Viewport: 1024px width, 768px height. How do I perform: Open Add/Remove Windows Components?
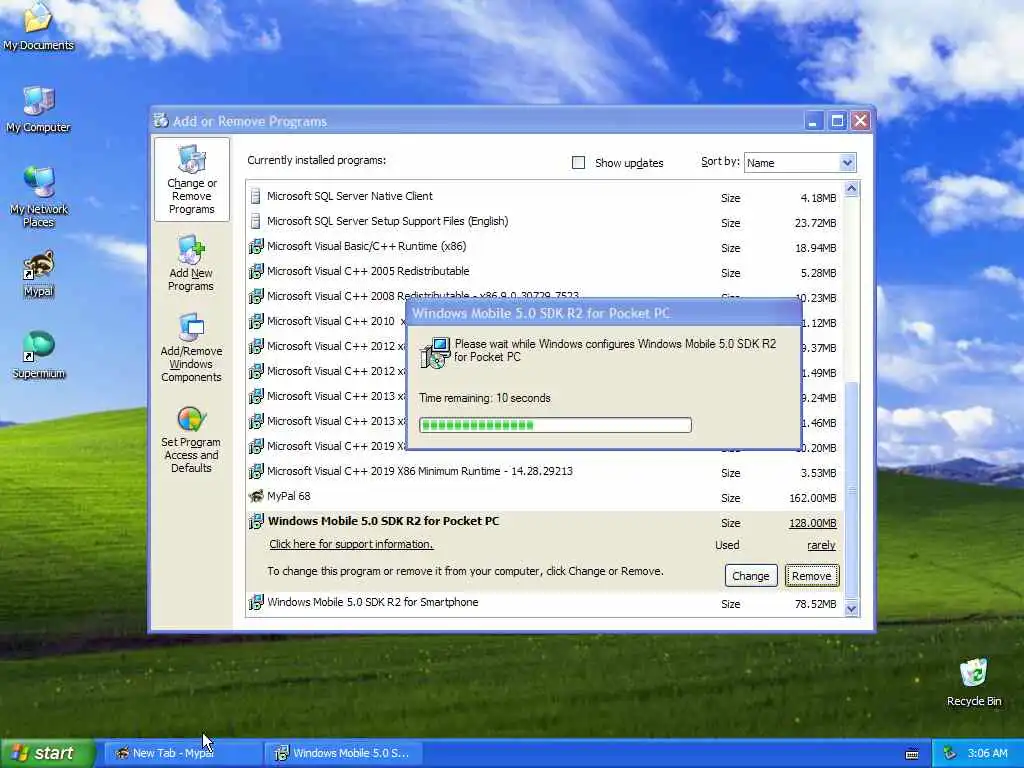(x=191, y=347)
